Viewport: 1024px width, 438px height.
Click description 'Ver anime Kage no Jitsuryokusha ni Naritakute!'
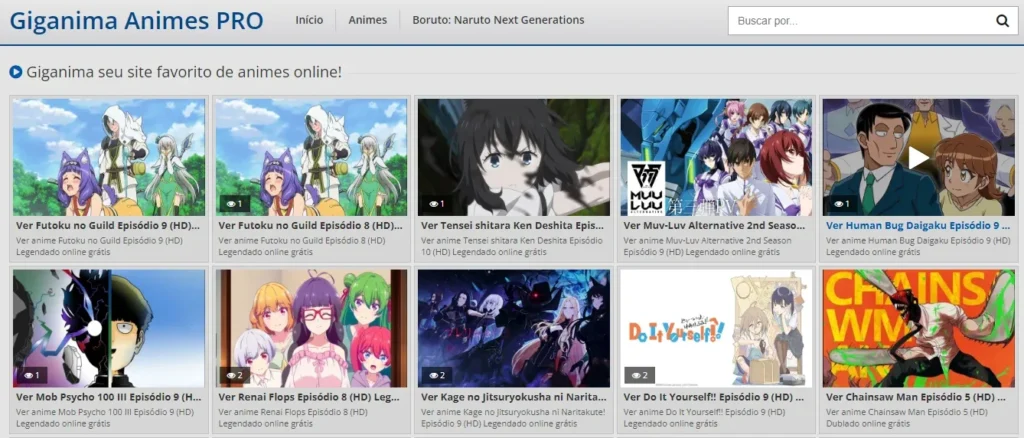513,412
